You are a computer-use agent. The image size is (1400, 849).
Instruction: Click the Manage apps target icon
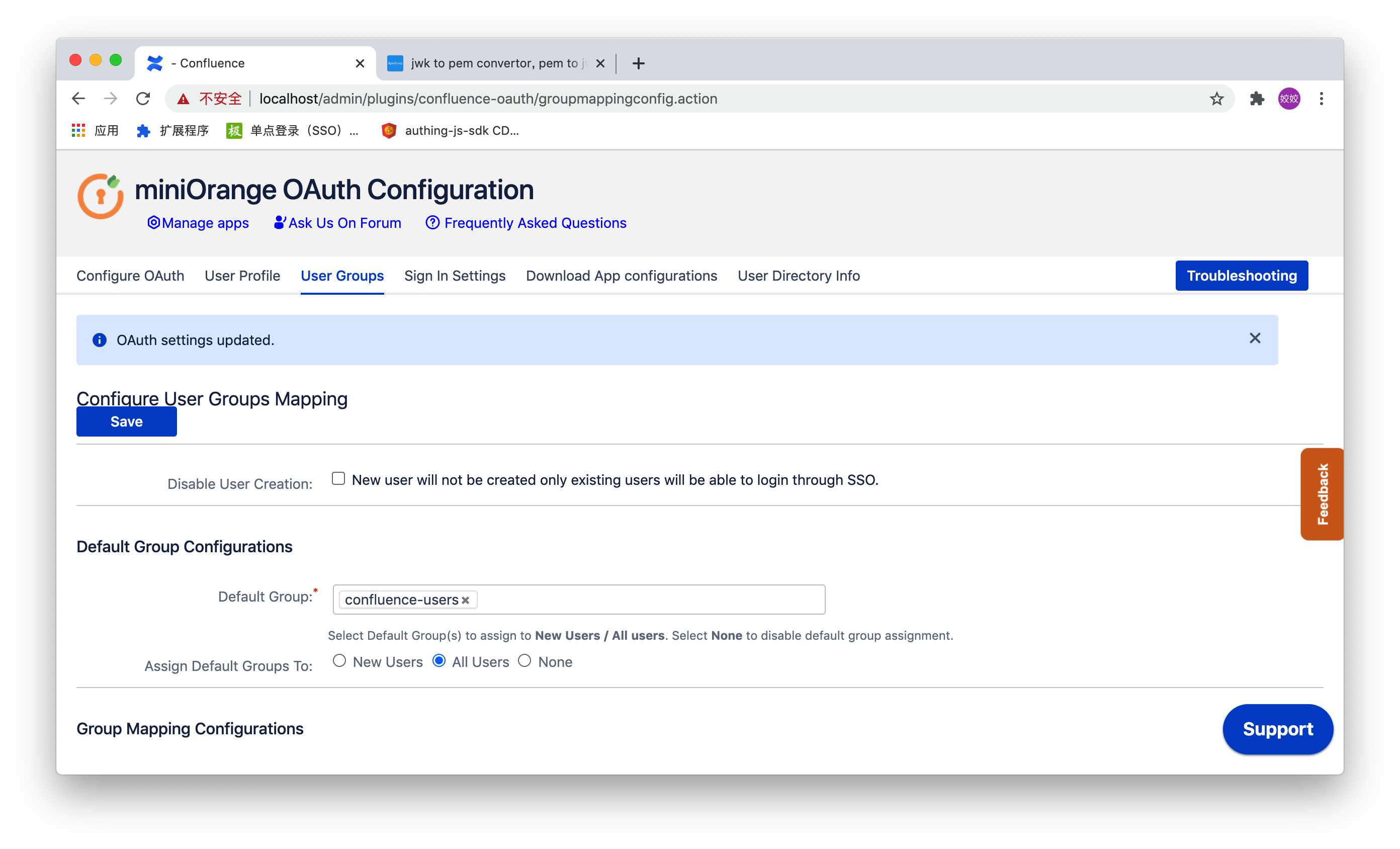pos(153,223)
